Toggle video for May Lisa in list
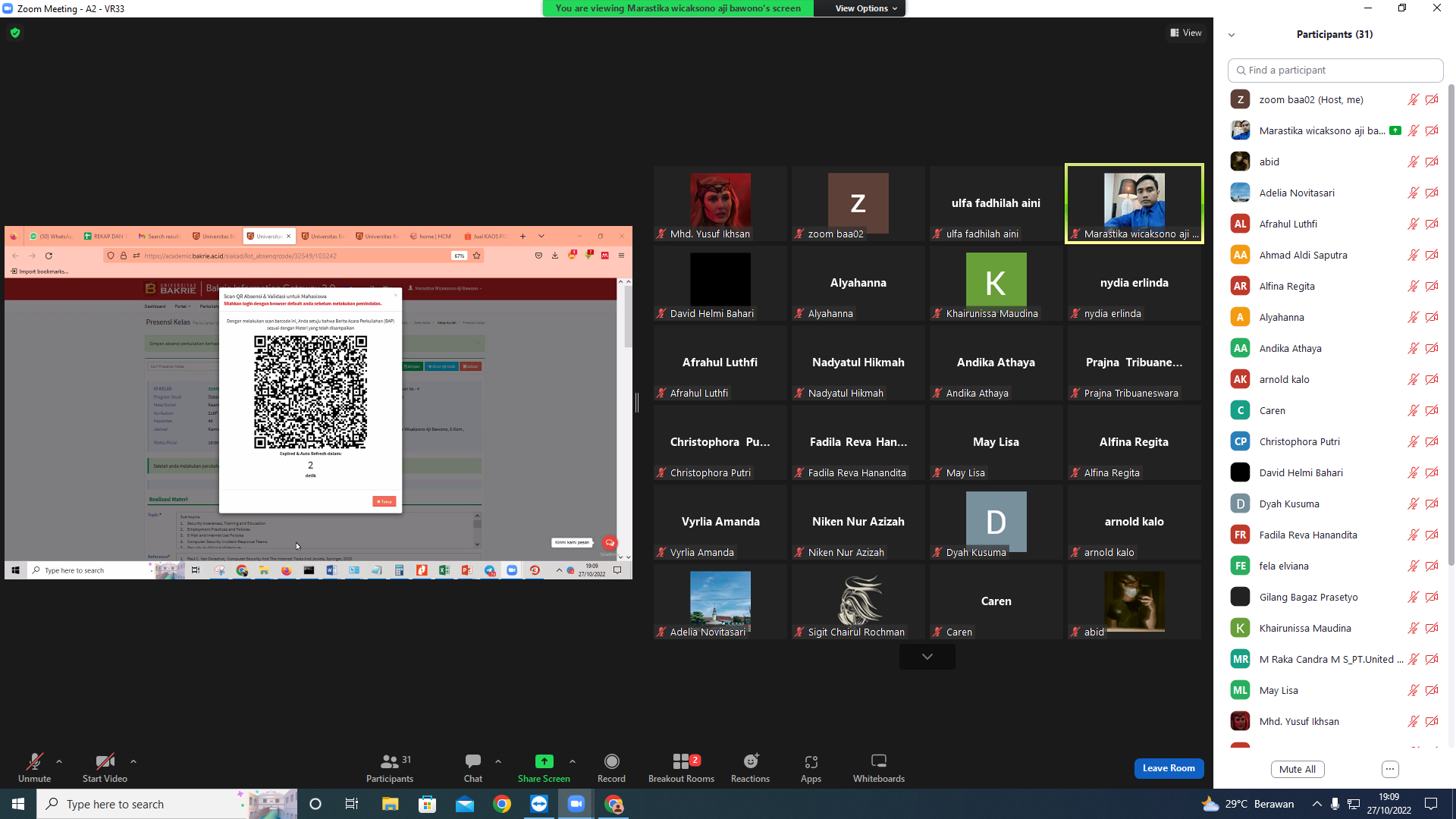Viewport: 1456px width, 819px height. pyautogui.click(x=1432, y=690)
